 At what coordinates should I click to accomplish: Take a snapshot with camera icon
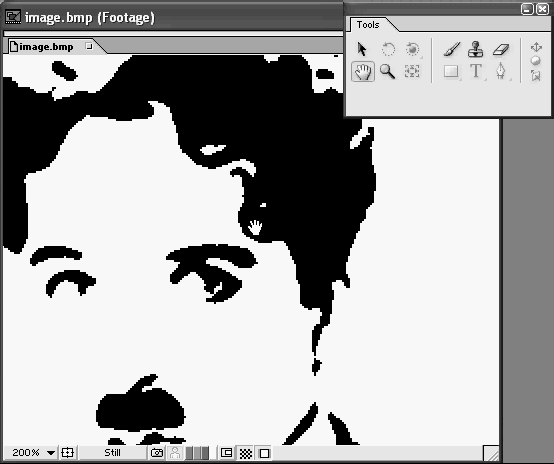point(157,453)
